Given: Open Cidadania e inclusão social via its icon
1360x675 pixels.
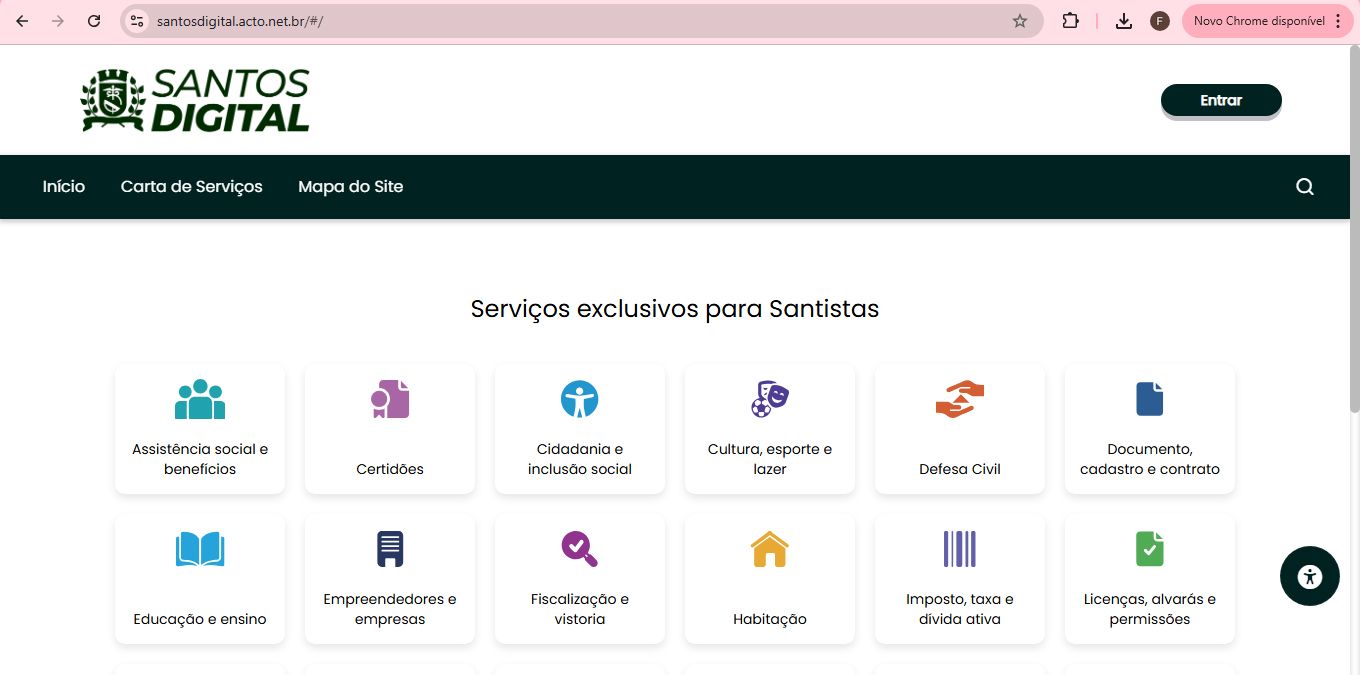Looking at the screenshot, I should tap(579, 398).
